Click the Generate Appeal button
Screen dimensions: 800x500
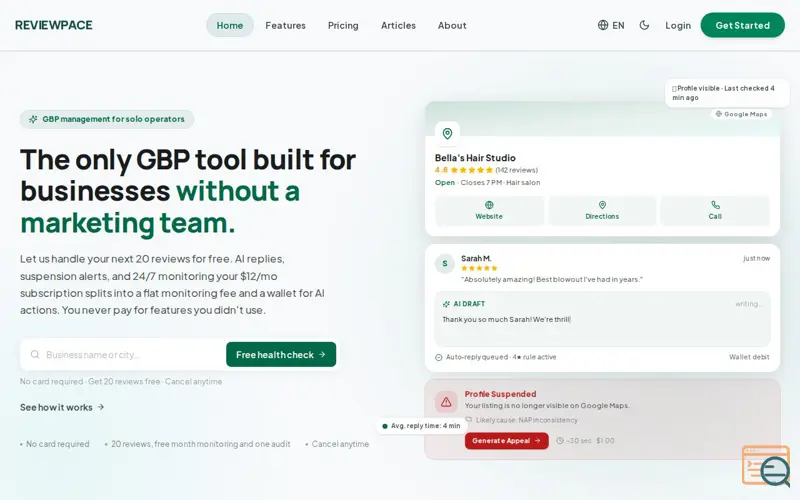click(507, 441)
